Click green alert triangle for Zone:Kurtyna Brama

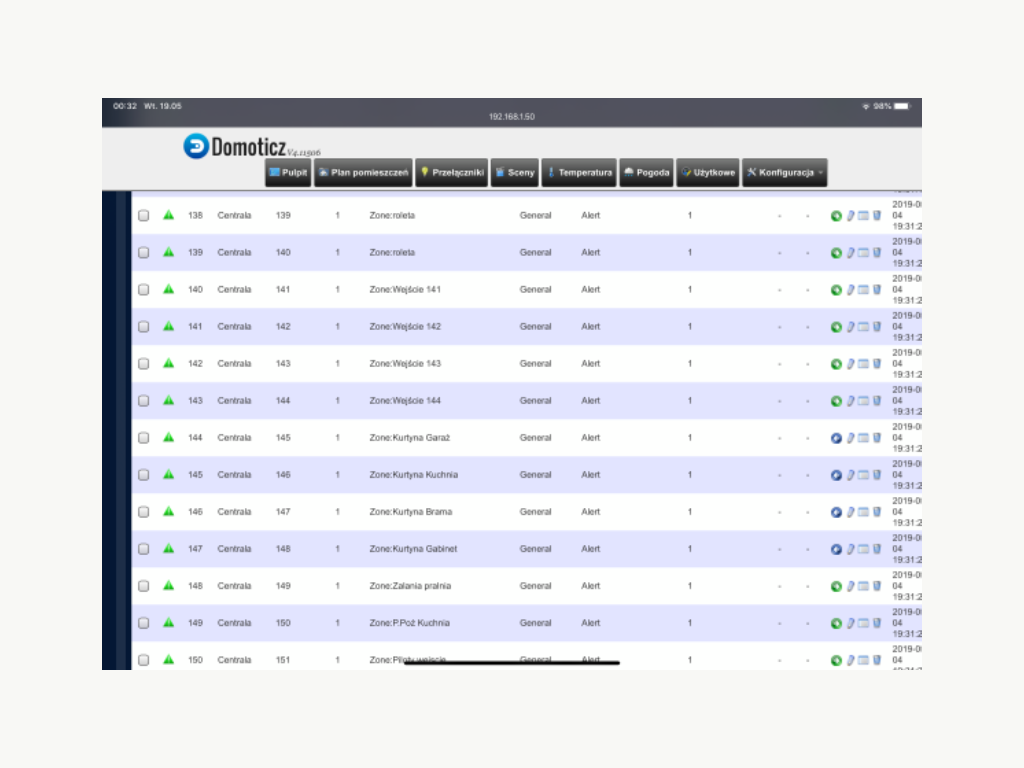tap(168, 511)
